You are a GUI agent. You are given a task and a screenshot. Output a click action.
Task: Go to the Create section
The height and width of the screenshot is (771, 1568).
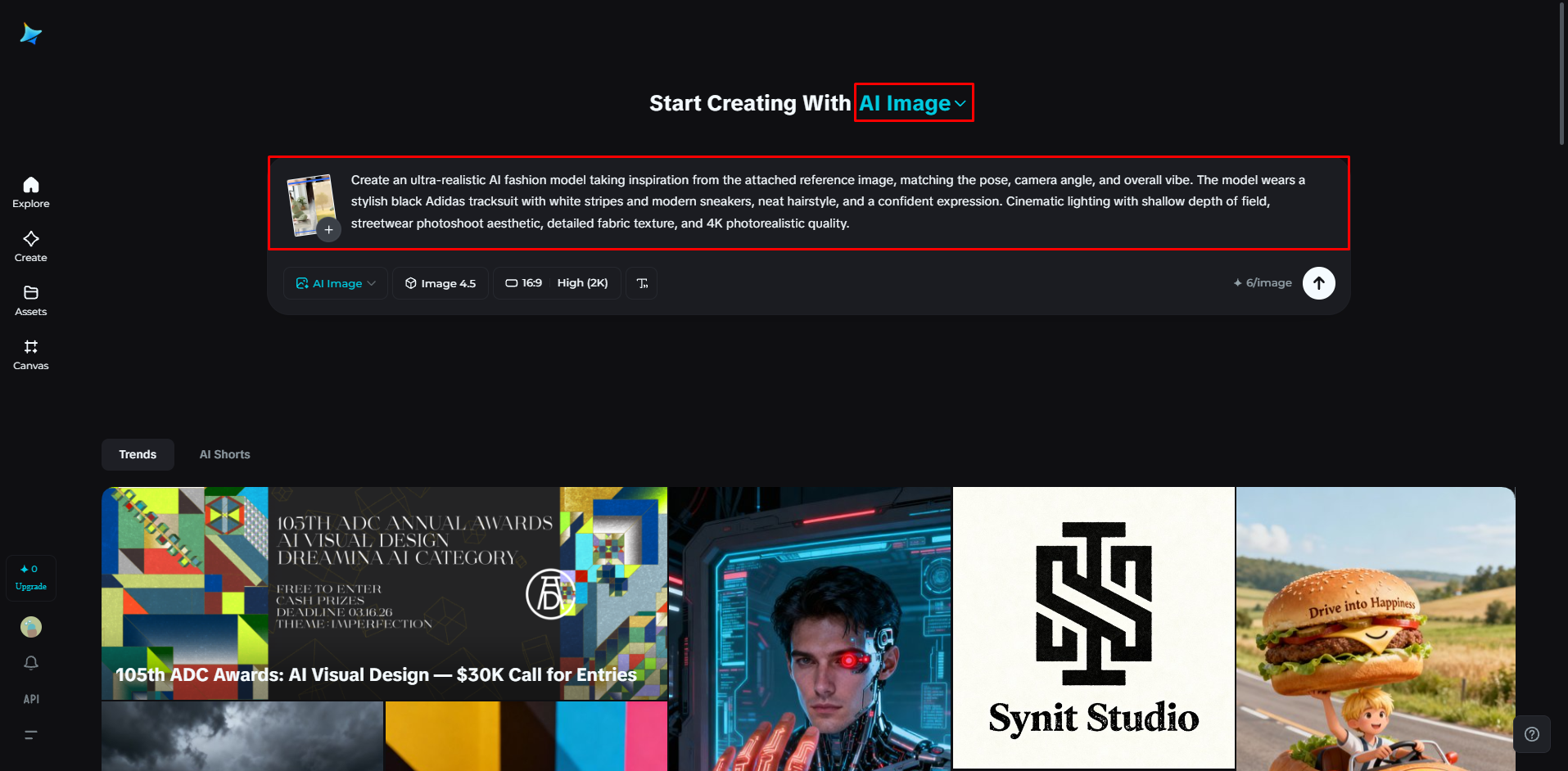31,246
